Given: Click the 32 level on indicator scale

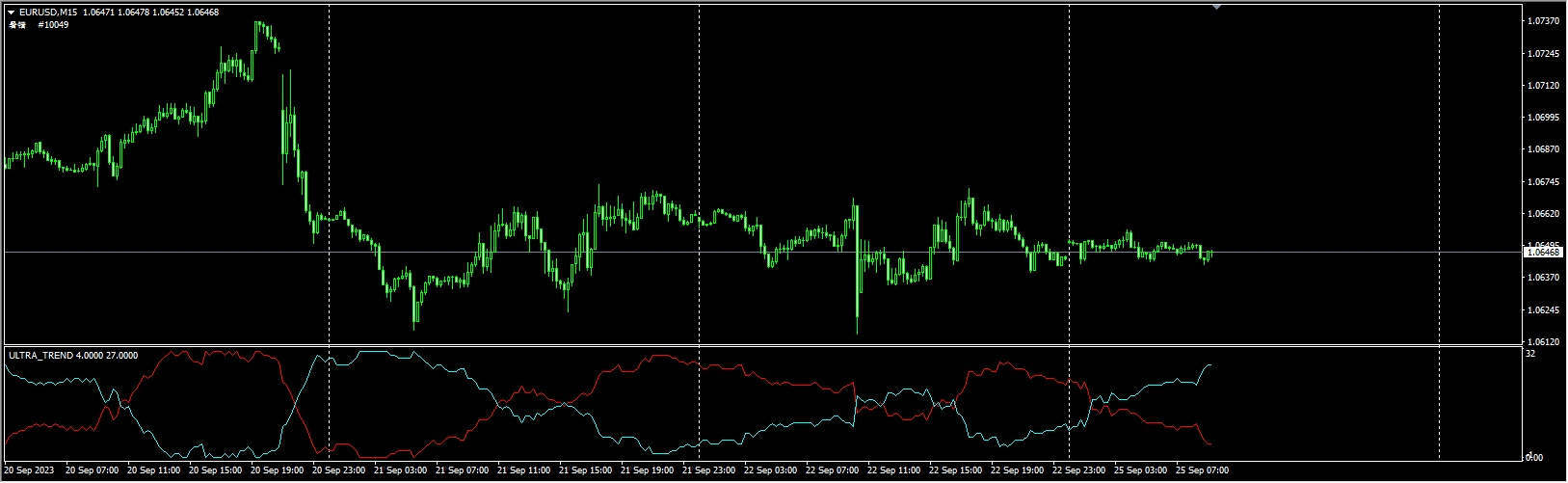Looking at the screenshot, I should (1530, 354).
